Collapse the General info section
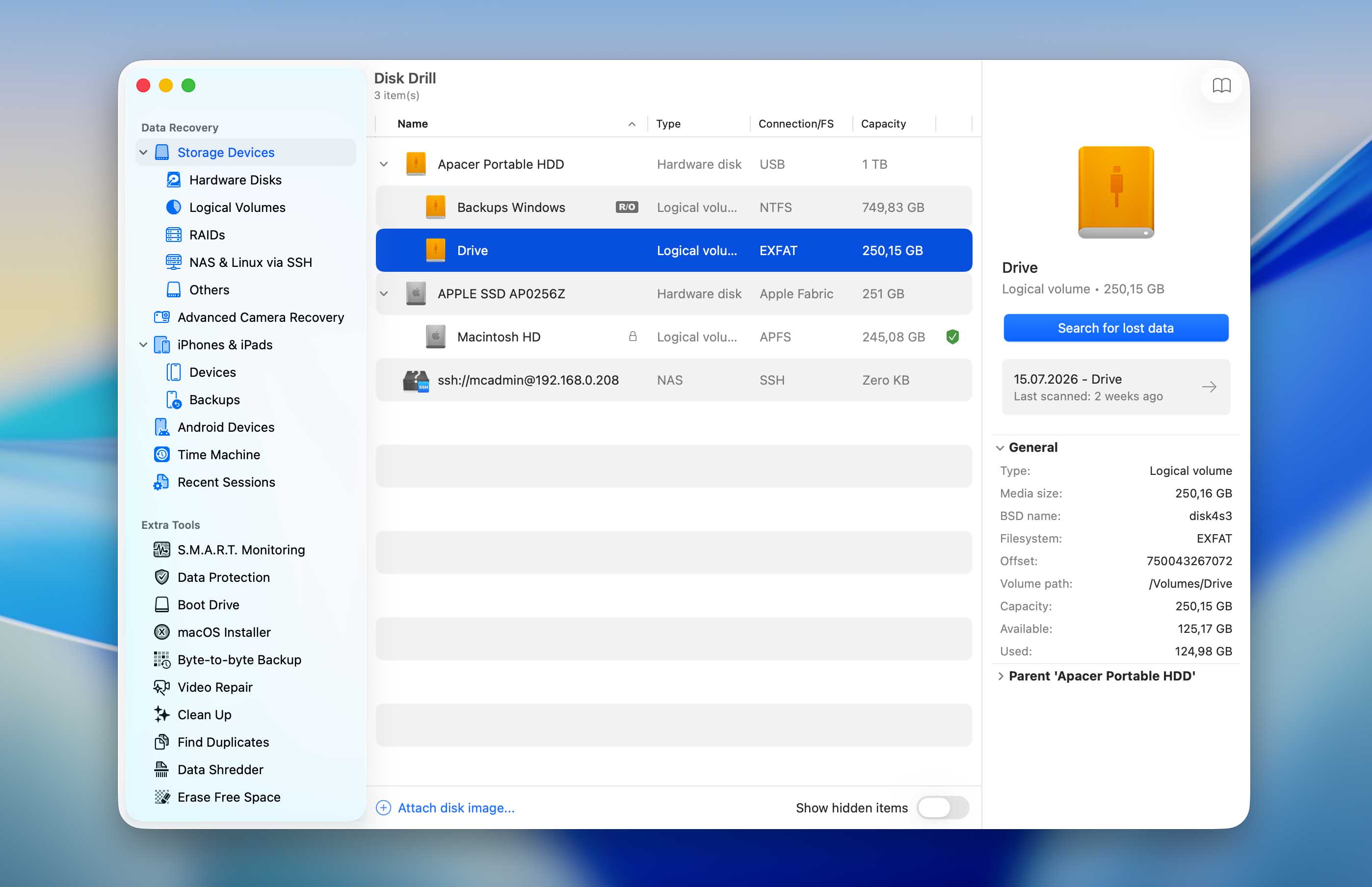The image size is (1372, 887). point(1001,447)
